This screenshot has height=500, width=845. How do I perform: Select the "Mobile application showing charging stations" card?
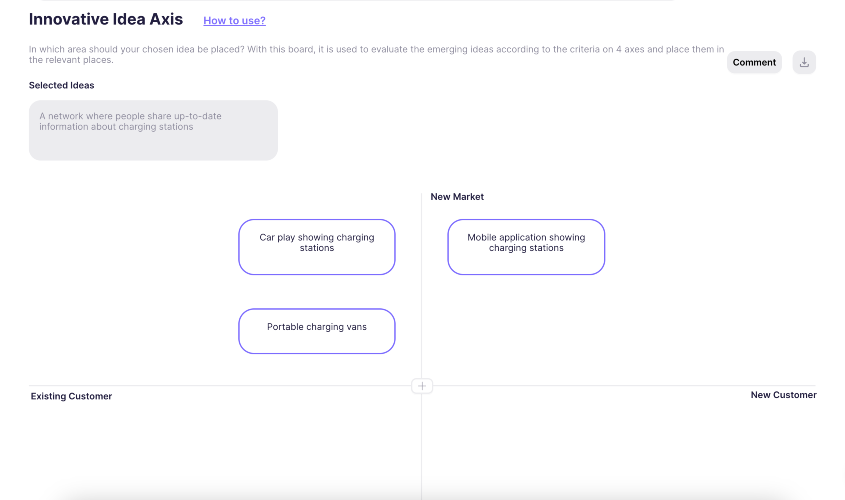point(526,247)
